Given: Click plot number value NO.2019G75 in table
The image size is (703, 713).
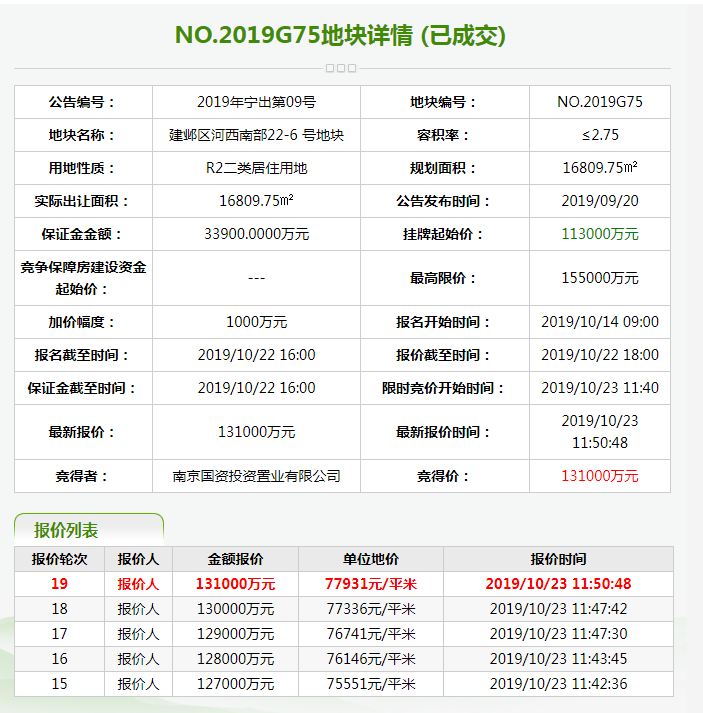Looking at the screenshot, I should pos(600,102).
